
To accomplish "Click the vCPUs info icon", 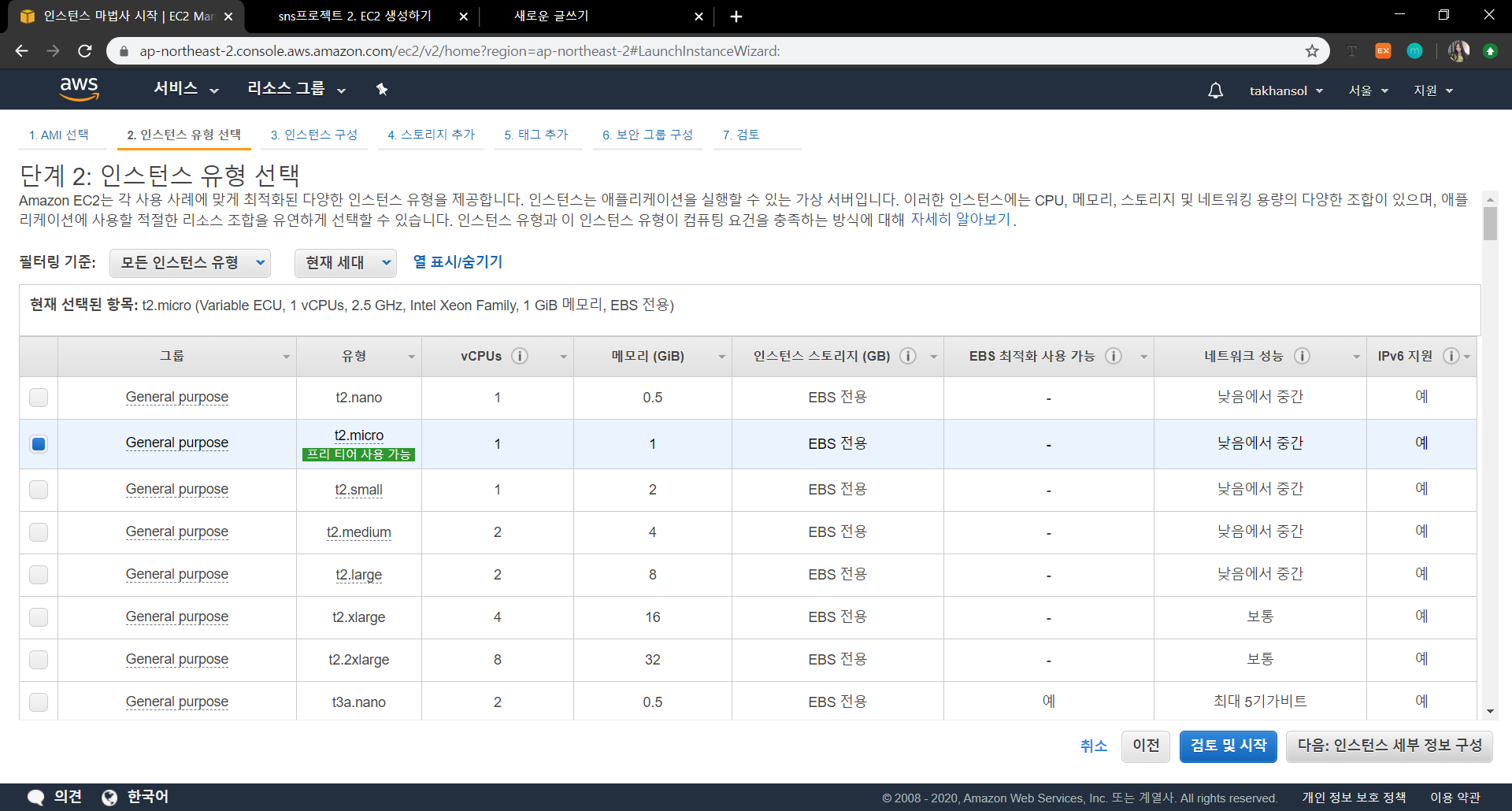I will 520,356.
